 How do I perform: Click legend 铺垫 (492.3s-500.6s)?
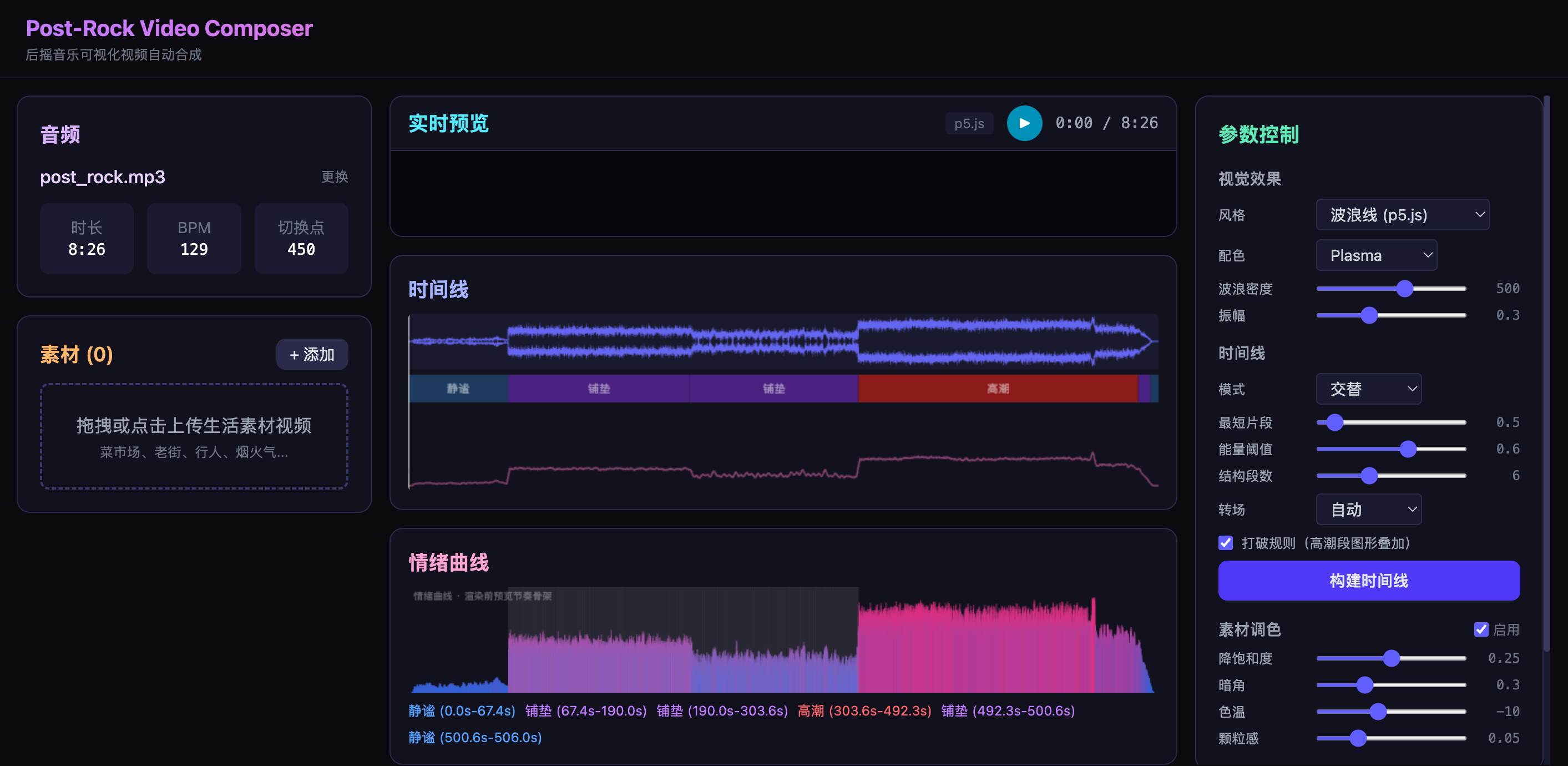1008,710
